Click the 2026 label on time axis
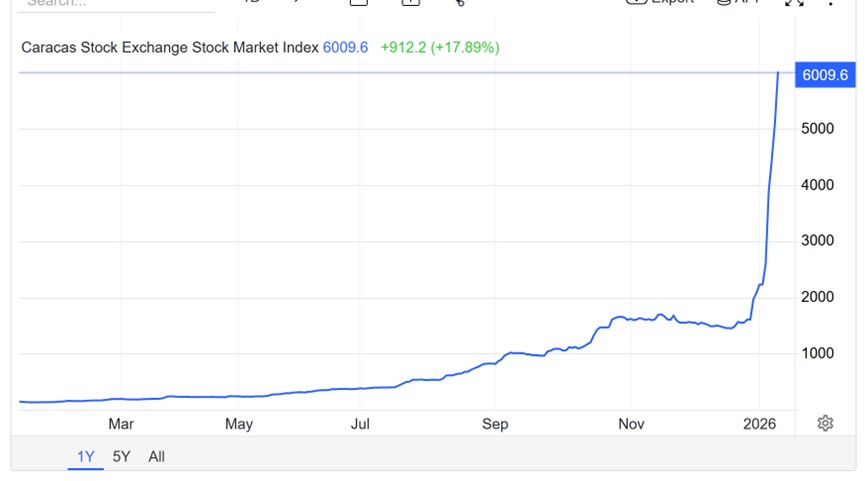865x481 pixels. pos(760,423)
